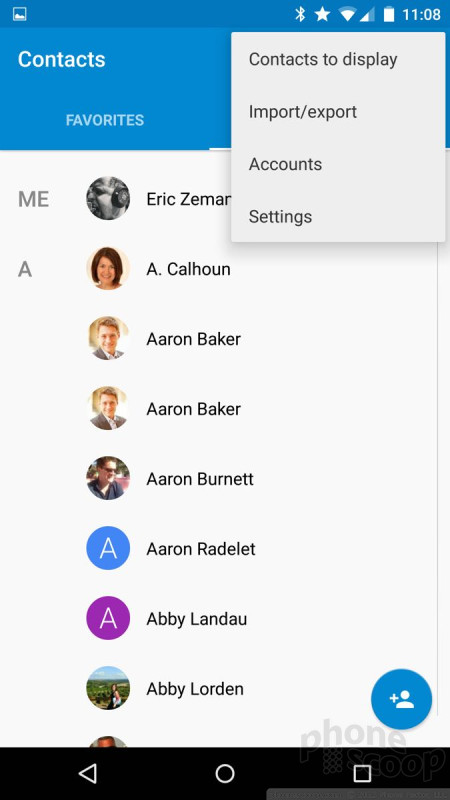The height and width of the screenshot is (800, 450).
Task: Tap the fast scroll bar along list edge
Action: coord(438,449)
